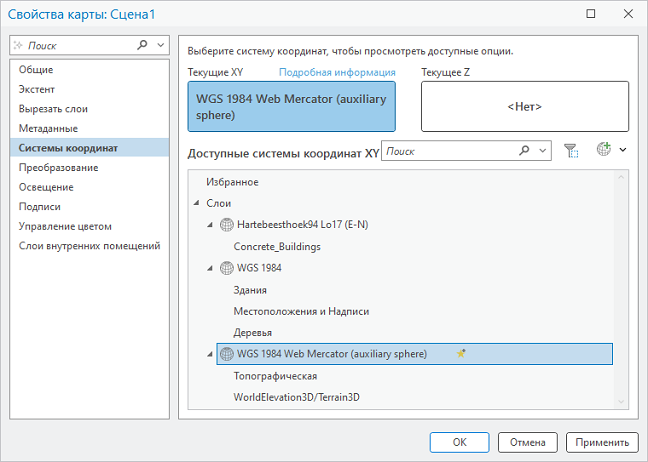
Task: Open the Экстент tab
Action: pyautogui.click(x=89, y=89)
